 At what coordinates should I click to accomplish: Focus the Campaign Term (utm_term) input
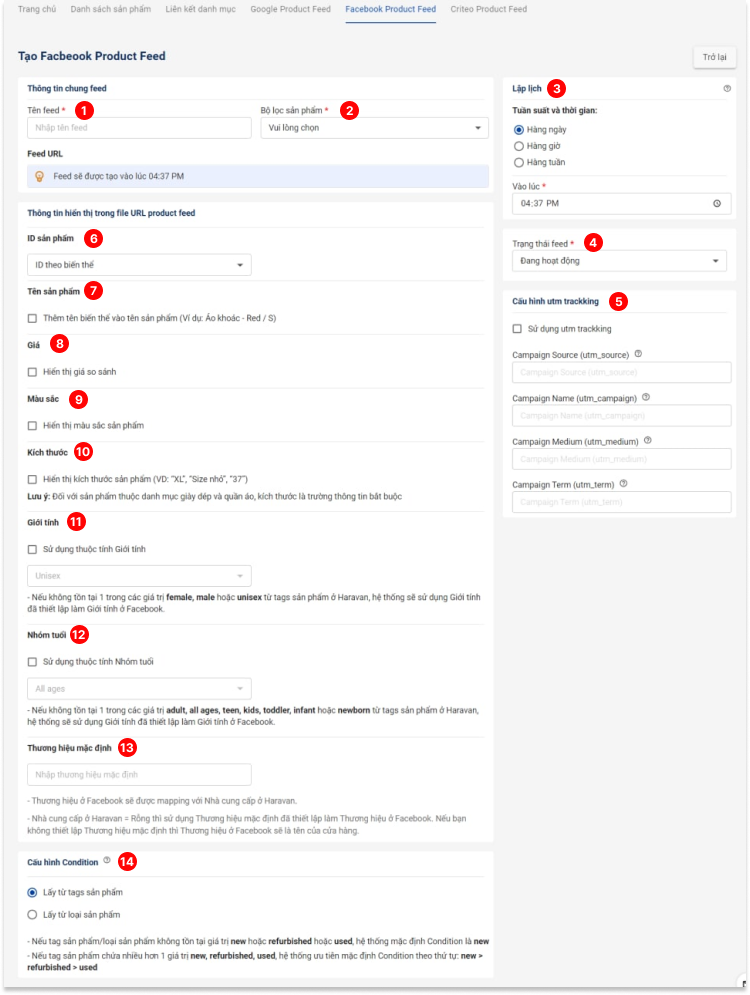tap(621, 502)
